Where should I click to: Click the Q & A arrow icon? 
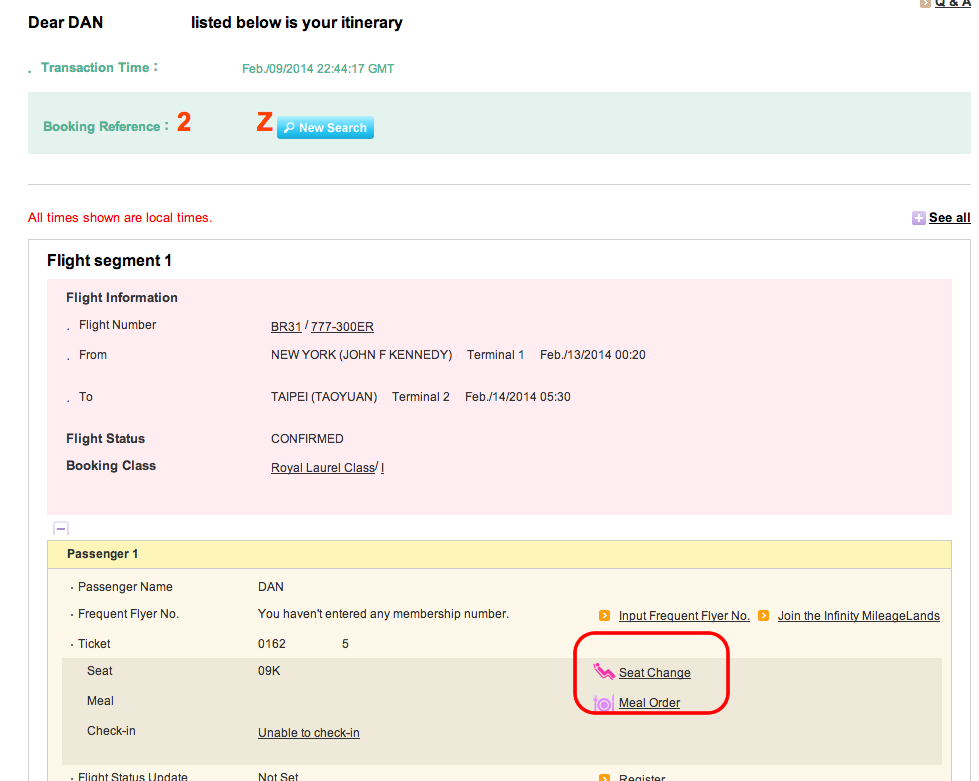[925, 3]
